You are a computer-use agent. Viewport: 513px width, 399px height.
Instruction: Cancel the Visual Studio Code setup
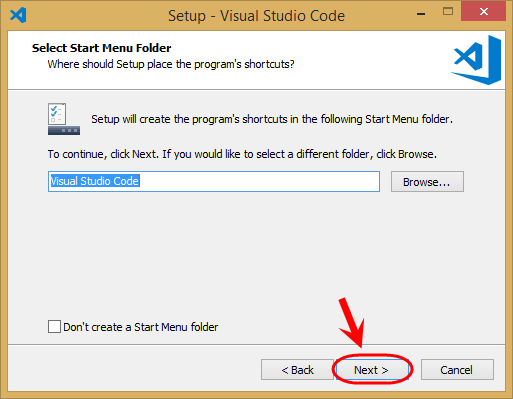(457, 370)
